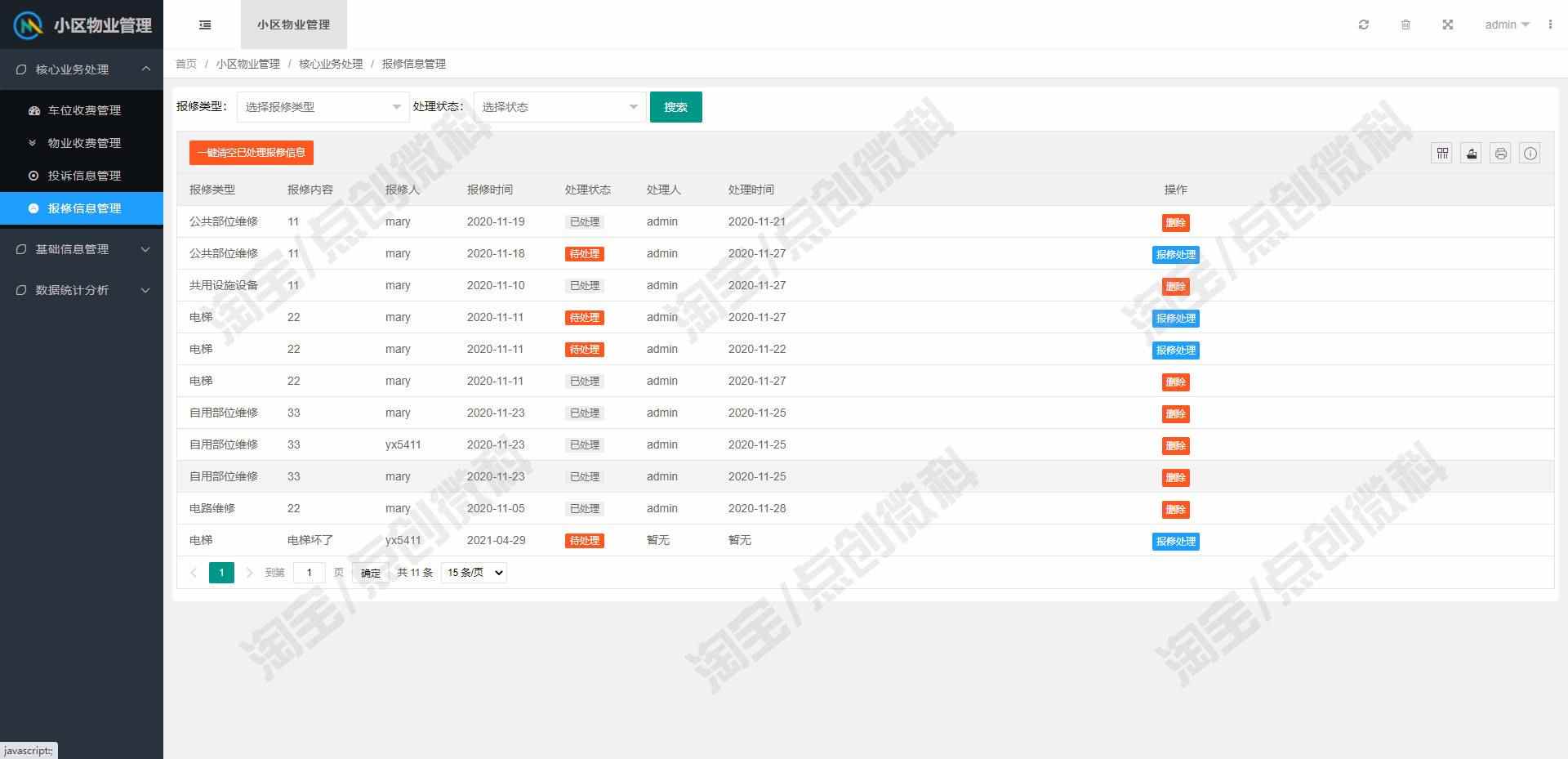This screenshot has height=759, width=1568.
Task: Click the 待处理 badge in 电梯坏了 row
Action: coord(585,540)
